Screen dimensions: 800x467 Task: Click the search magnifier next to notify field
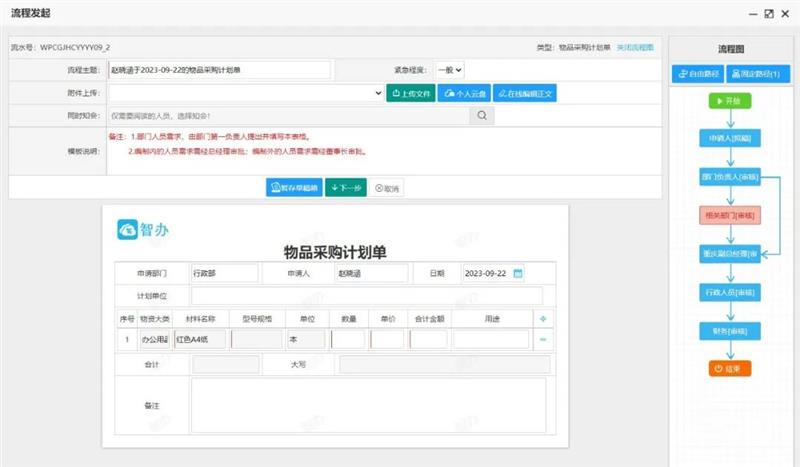tap(482, 116)
